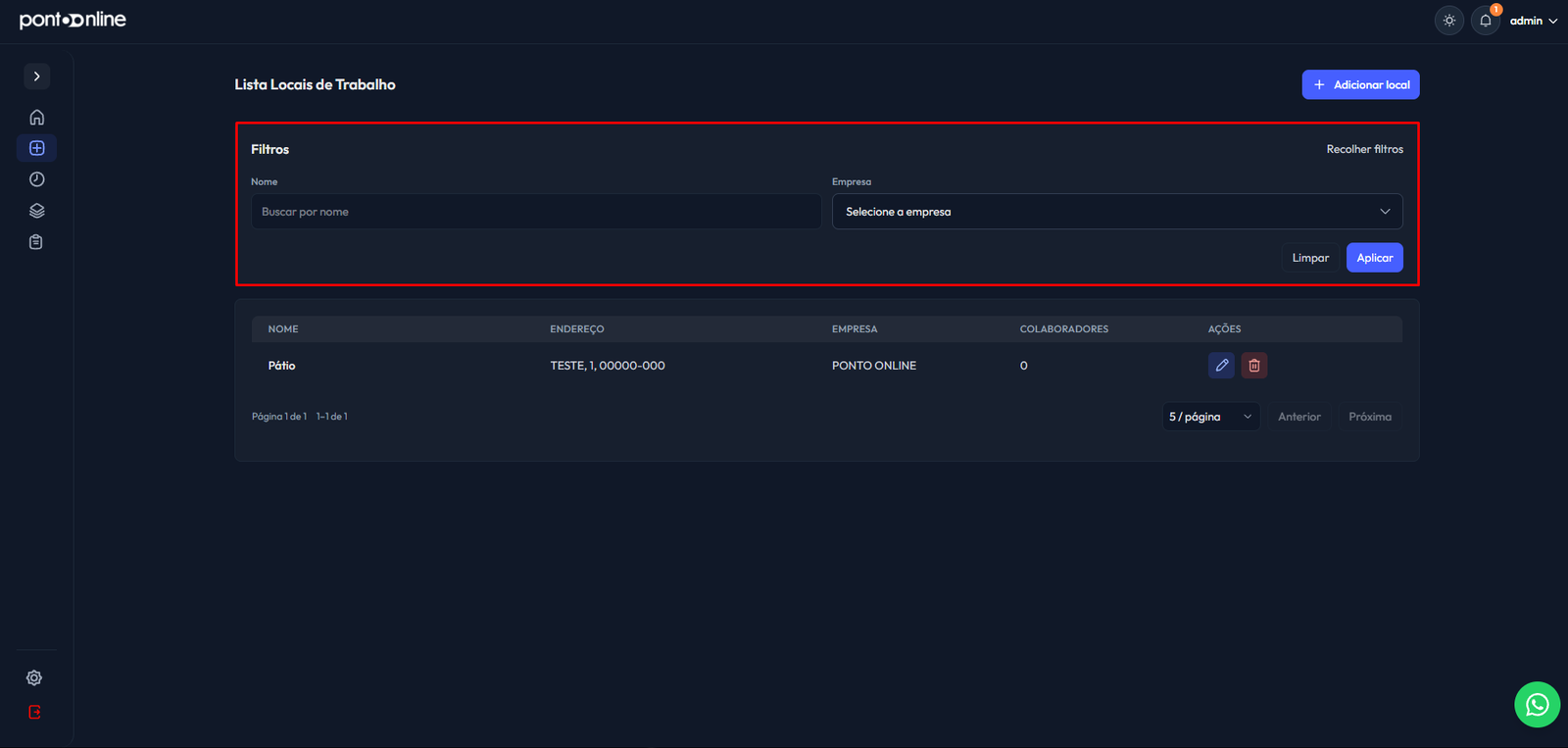
Task: Click the Pátio name cell
Action: tap(281, 366)
